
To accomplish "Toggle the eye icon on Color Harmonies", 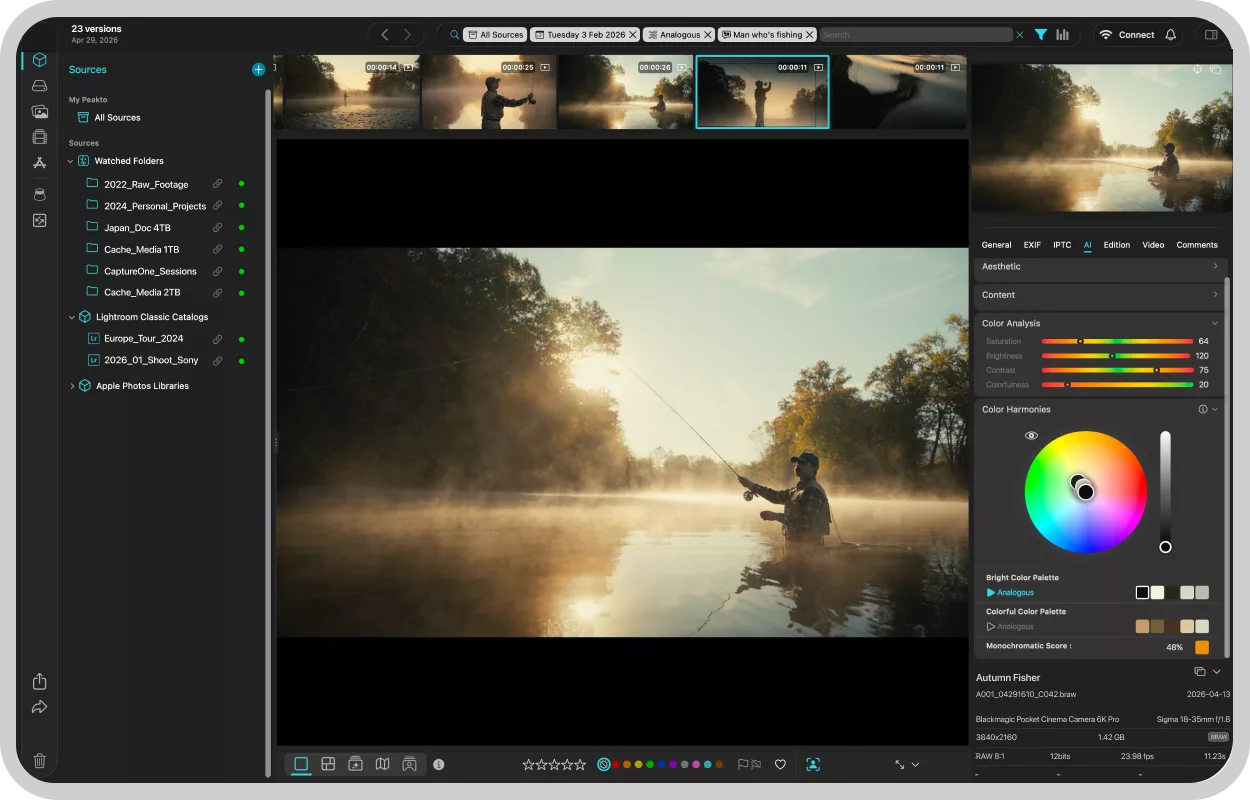I will [x=1031, y=436].
